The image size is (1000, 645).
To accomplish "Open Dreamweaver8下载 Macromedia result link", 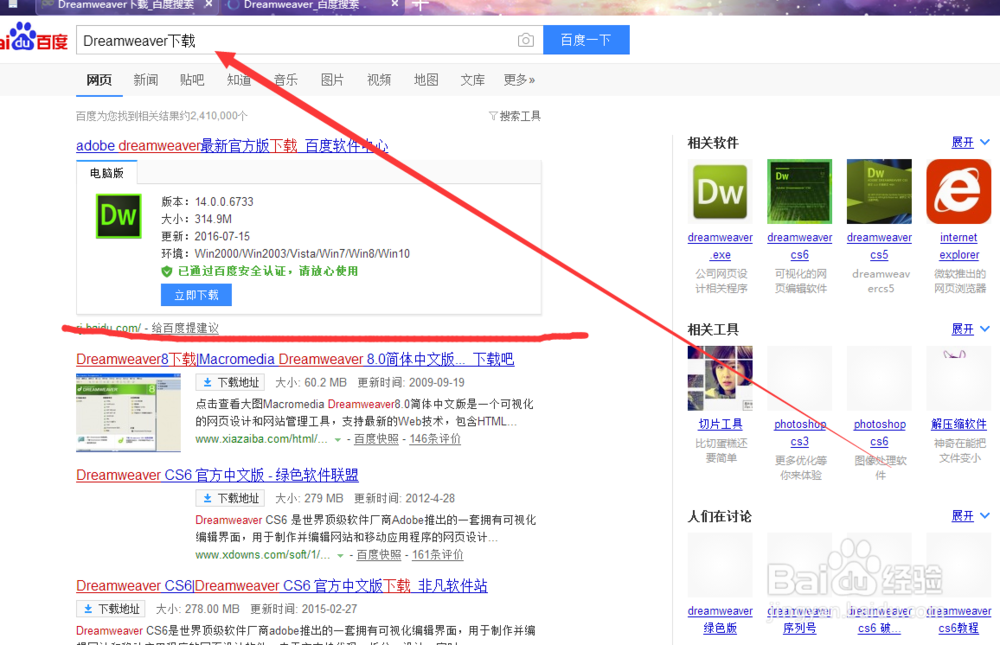I will 295,359.
